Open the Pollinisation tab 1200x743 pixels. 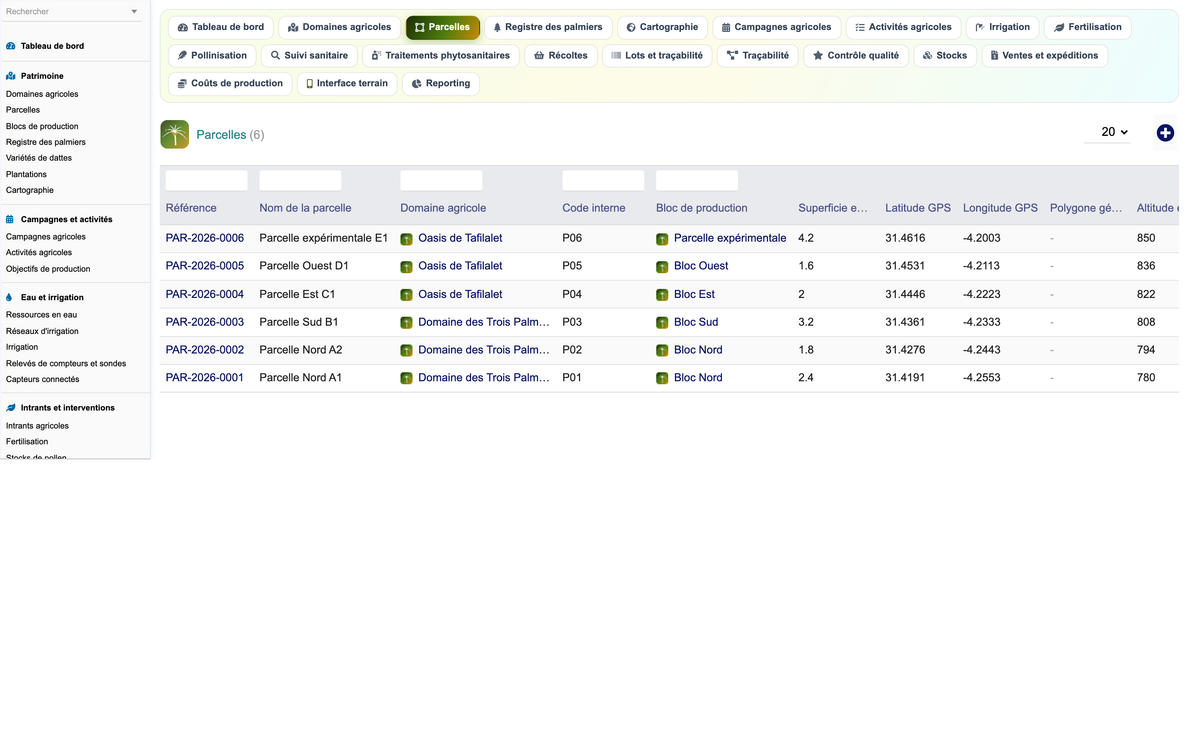212,55
